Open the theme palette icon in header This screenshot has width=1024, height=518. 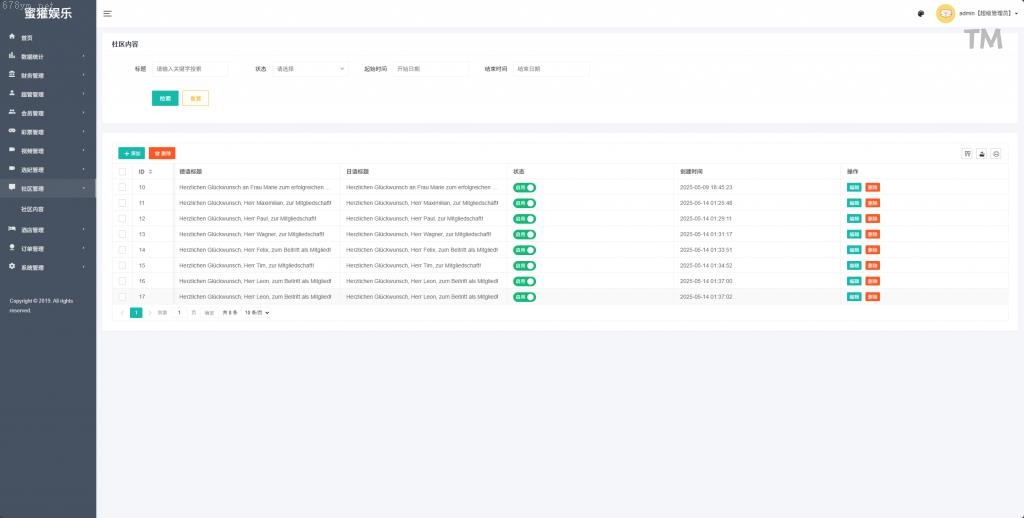click(920, 14)
